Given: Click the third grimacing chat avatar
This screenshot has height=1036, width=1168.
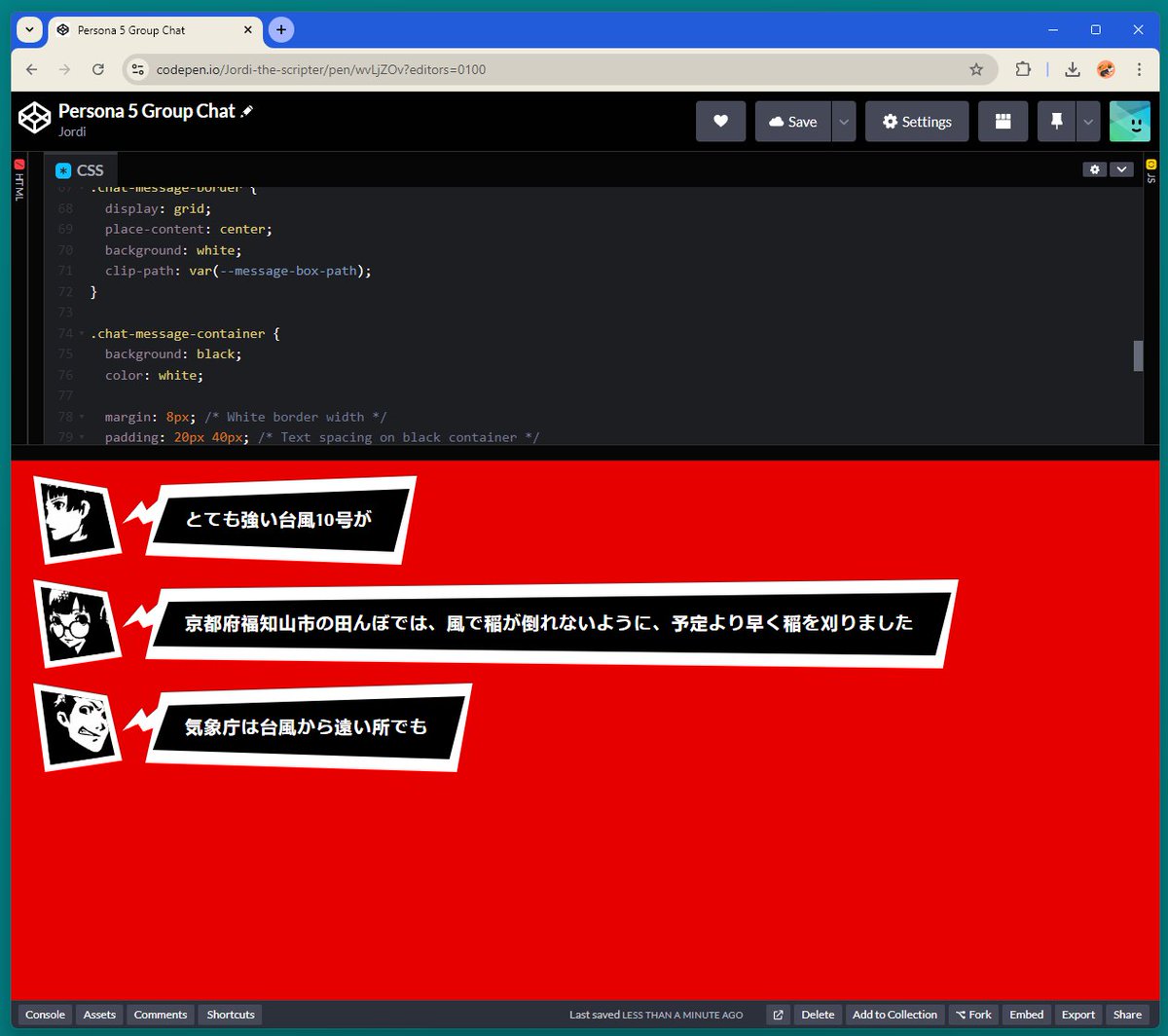Looking at the screenshot, I should pos(77,726).
